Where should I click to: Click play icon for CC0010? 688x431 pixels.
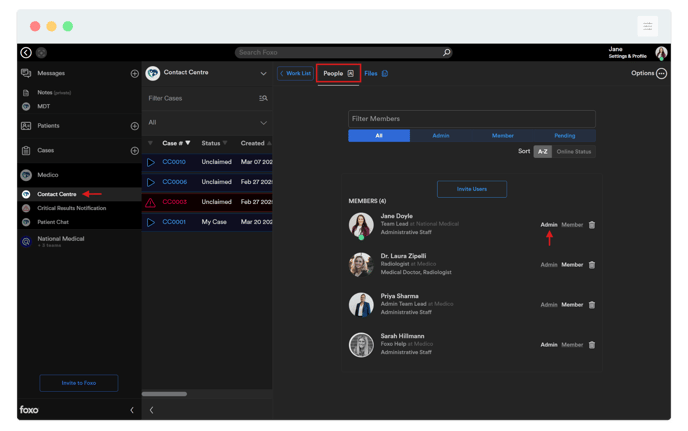pos(150,162)
